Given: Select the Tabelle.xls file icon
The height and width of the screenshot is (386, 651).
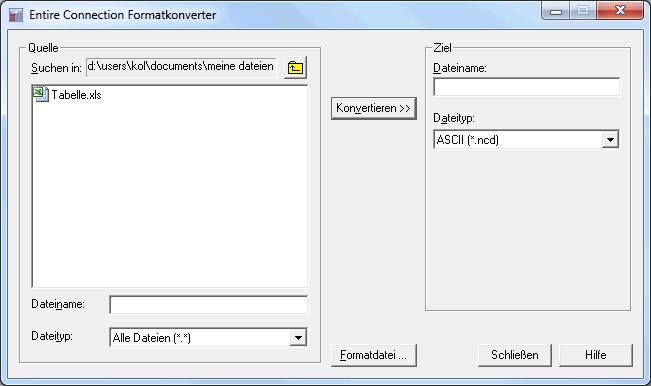Looking at the screenshot, I should [41, 94].
